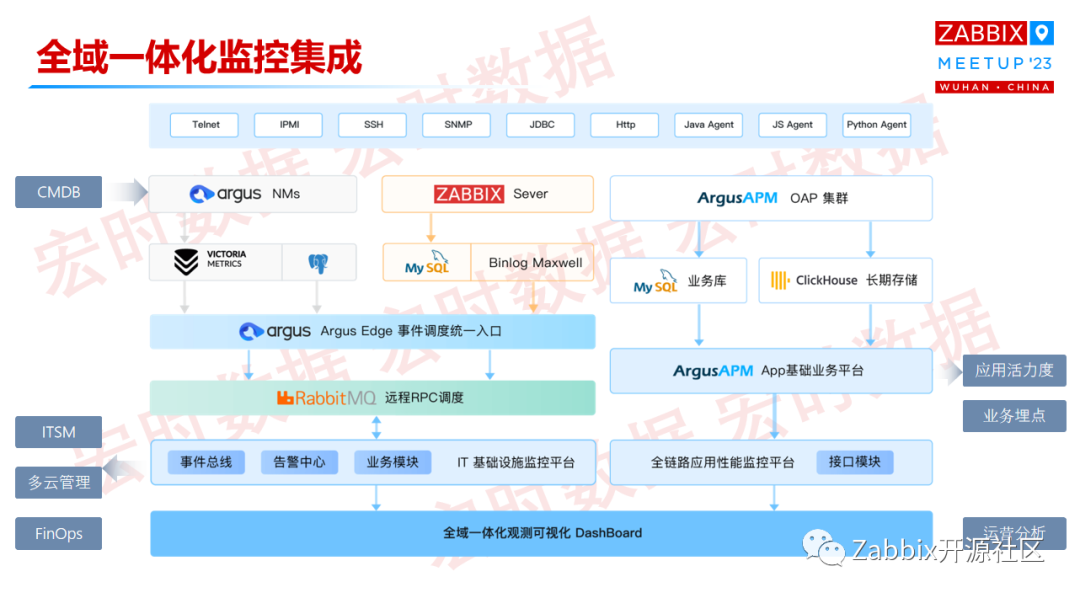Select the WUHAN · CHINA banner
1080x598 pixels.
tap(994, 87)
